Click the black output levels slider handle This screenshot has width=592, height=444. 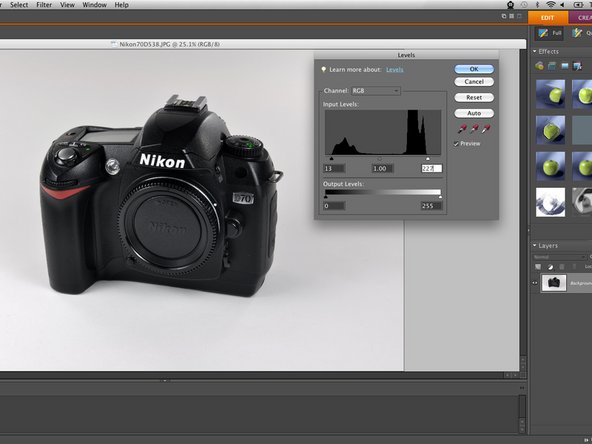click(x=326, y=197)
